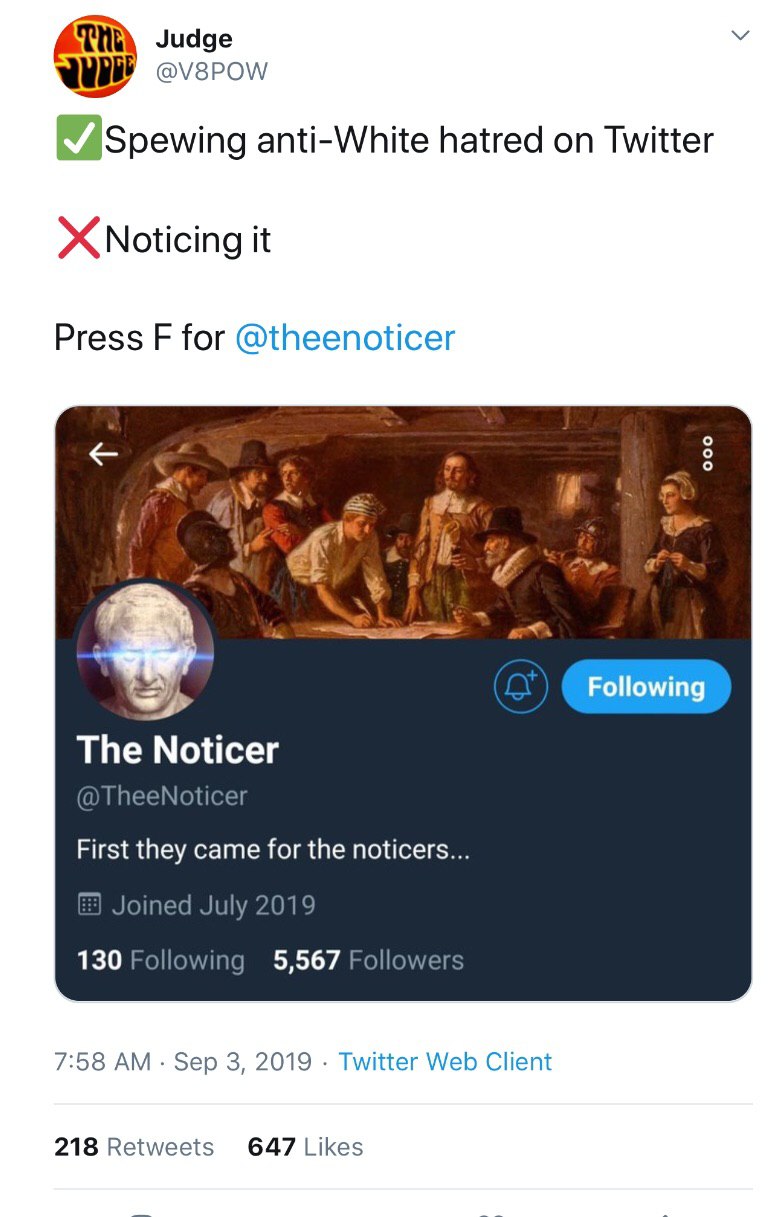Click the Judge display name
This screenshot has height=1217, width=777.
pyautogui.click(x=194, y=39)
